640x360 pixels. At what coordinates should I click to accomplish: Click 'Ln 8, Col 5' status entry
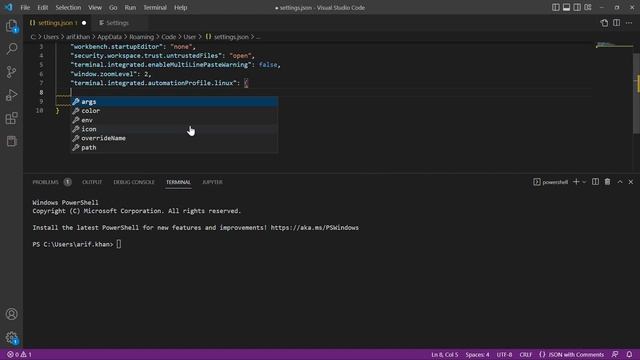[444, 354]
